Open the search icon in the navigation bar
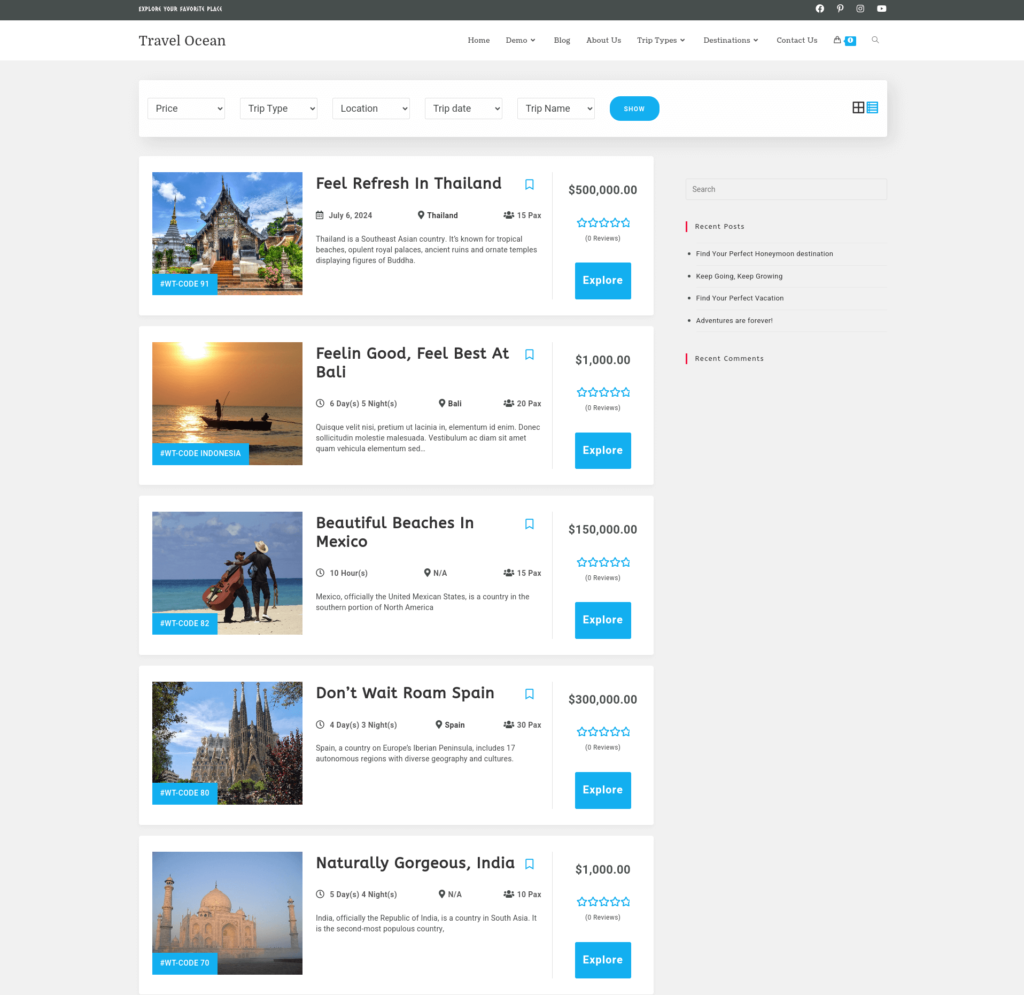This screenshot has width=1024, height=995. coord(875,40)
